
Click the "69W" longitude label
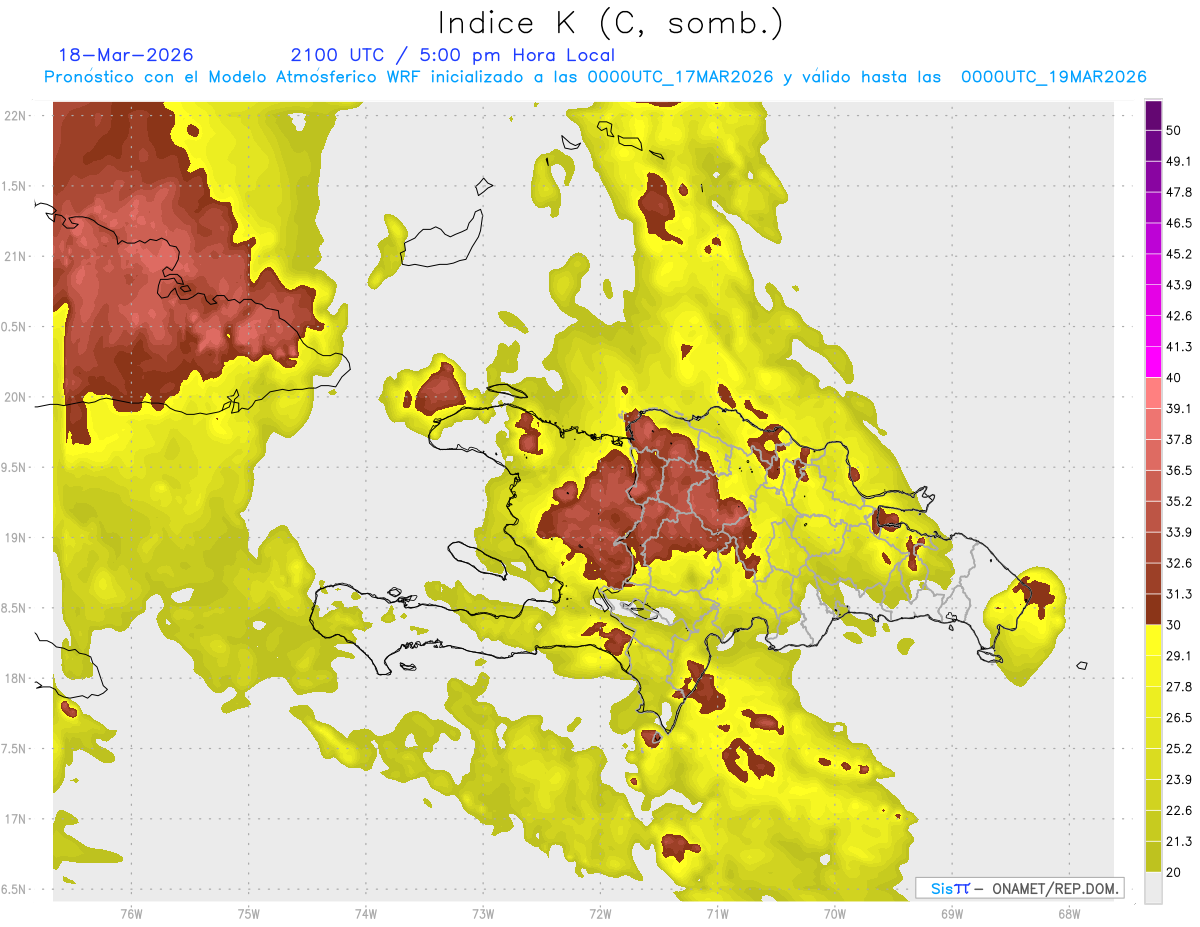pos(952,913)
